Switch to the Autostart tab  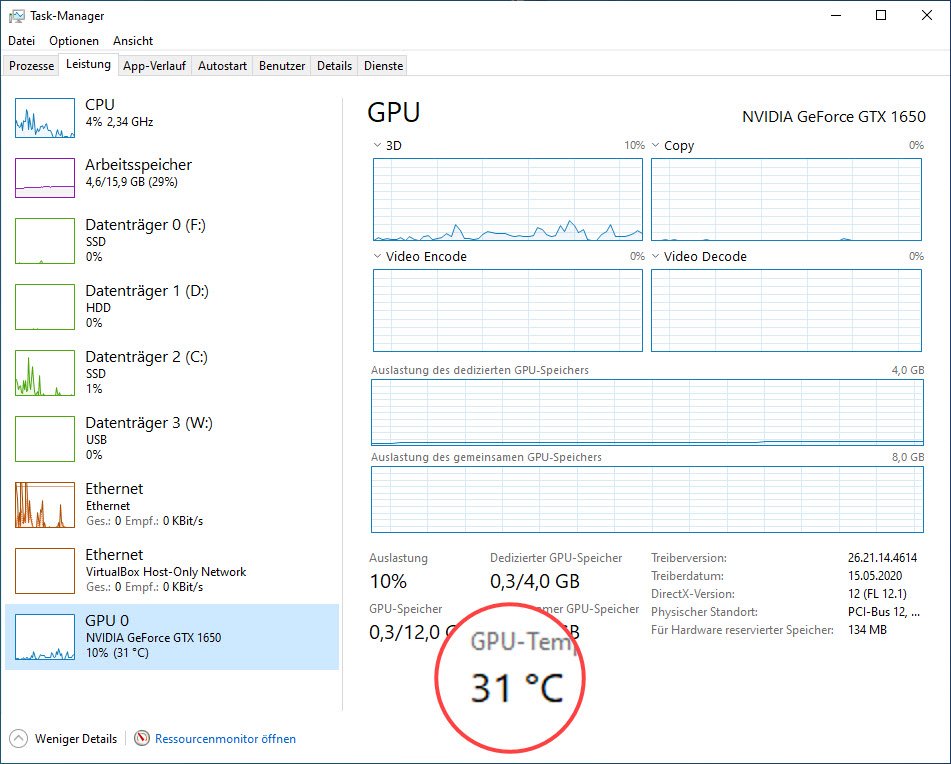point(222,66)
